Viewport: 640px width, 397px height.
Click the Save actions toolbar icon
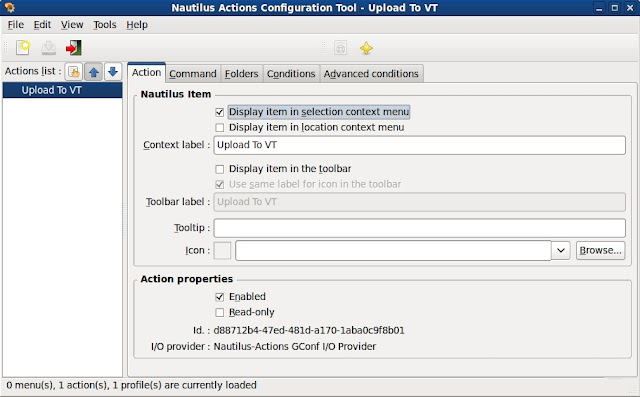49,48
